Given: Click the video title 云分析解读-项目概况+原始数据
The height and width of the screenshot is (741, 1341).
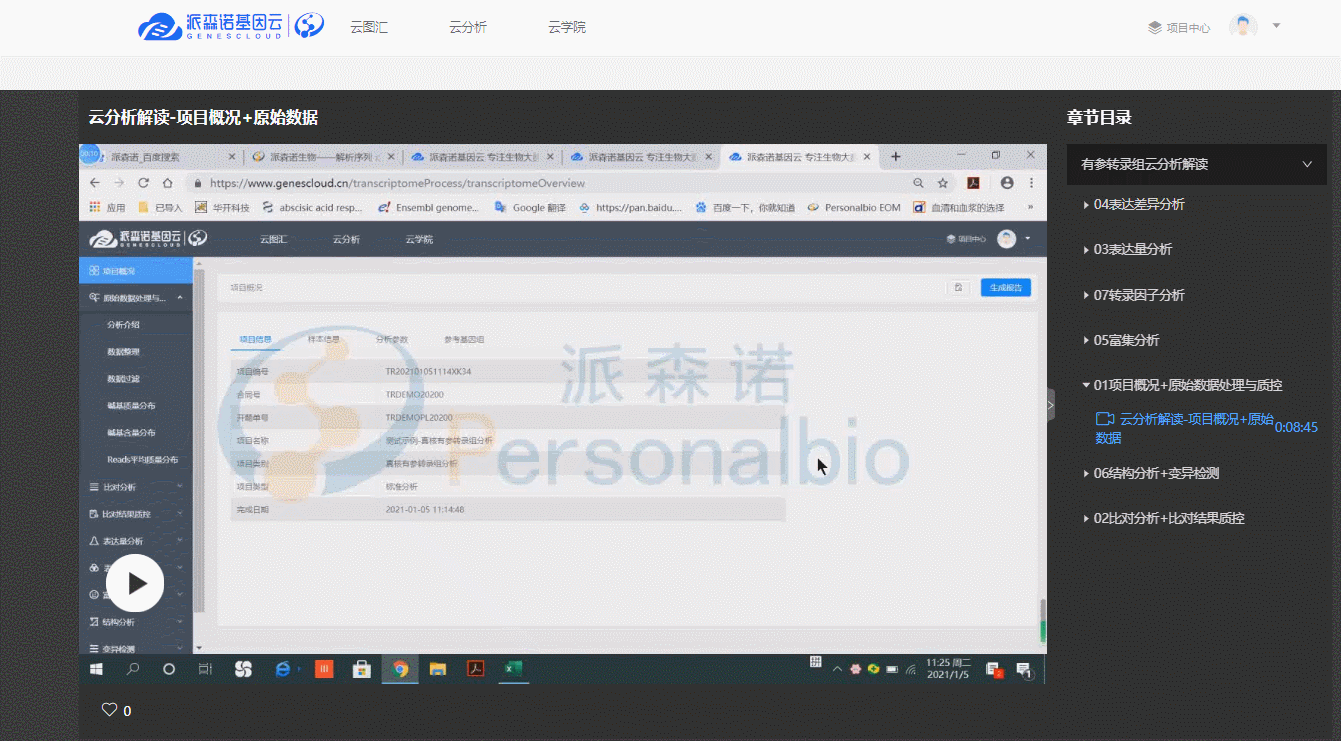Looking at the screenshot, I should point(204,117).
